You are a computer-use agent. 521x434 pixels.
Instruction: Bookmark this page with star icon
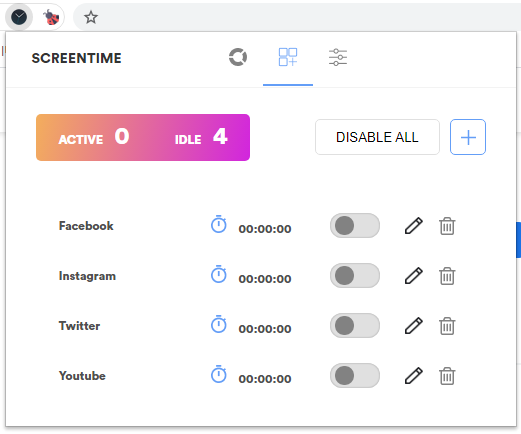(x=91, y=17)
